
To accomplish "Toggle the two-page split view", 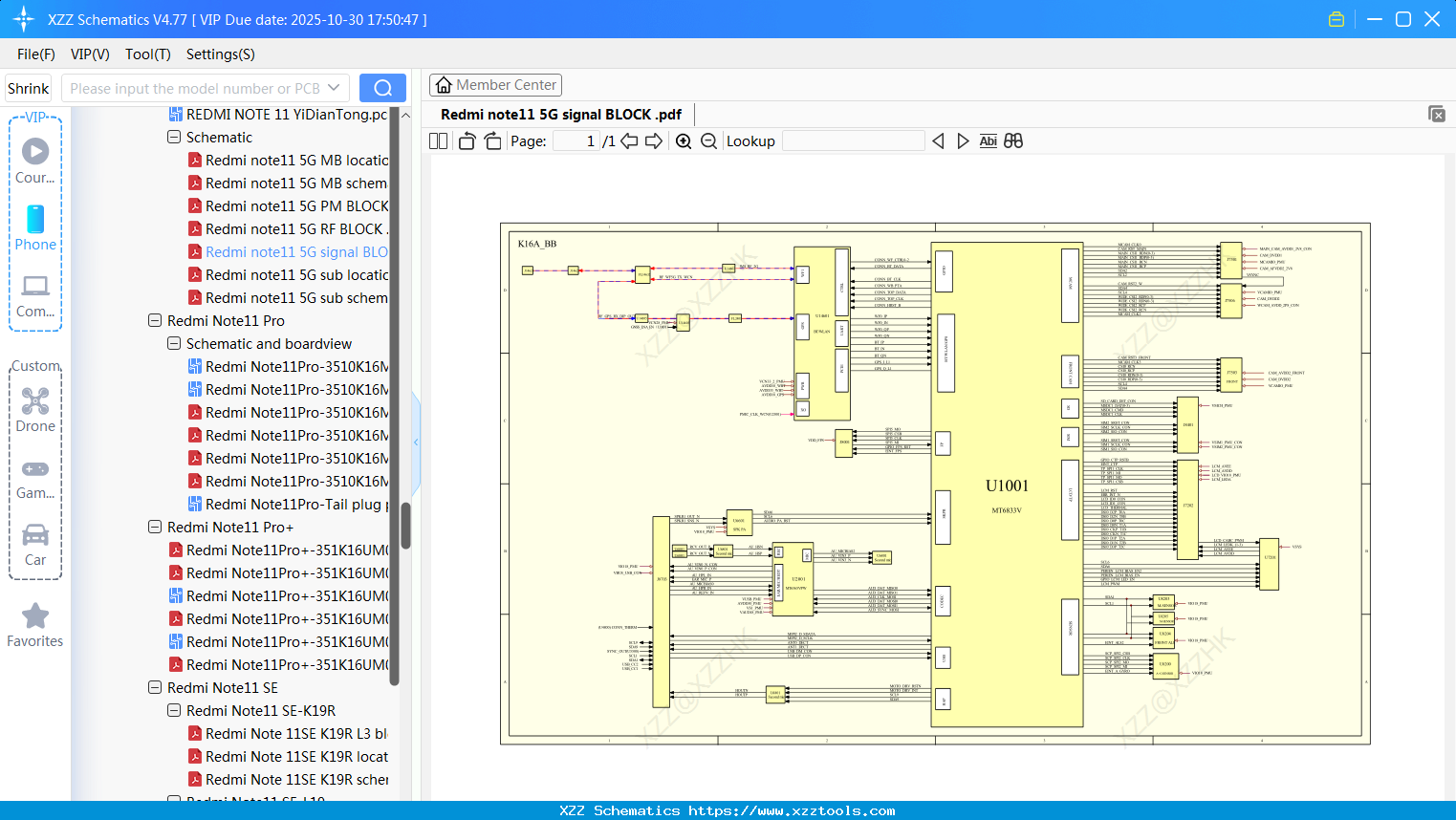I will (x=439, y=141).
